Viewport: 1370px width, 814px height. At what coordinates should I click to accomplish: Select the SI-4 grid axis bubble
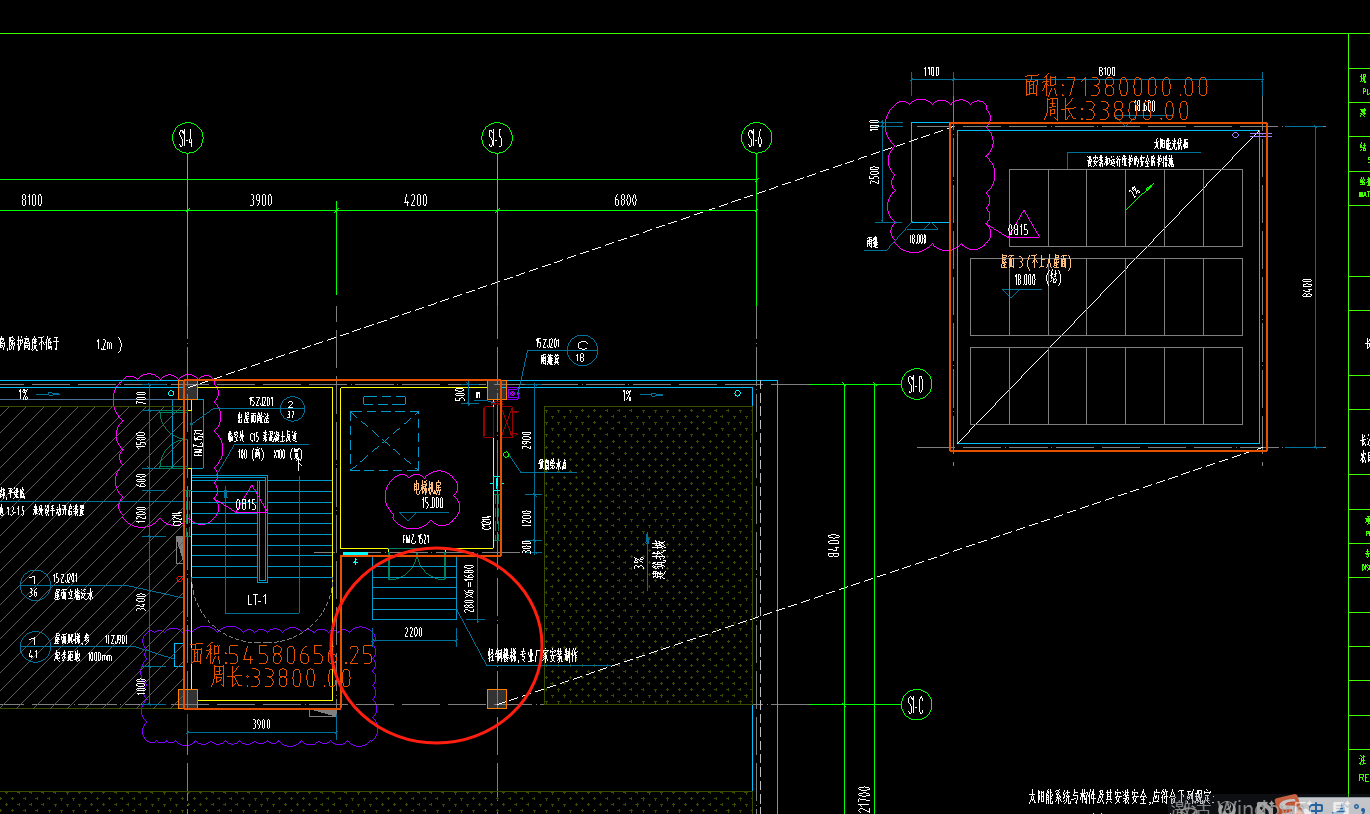point(187,139)
